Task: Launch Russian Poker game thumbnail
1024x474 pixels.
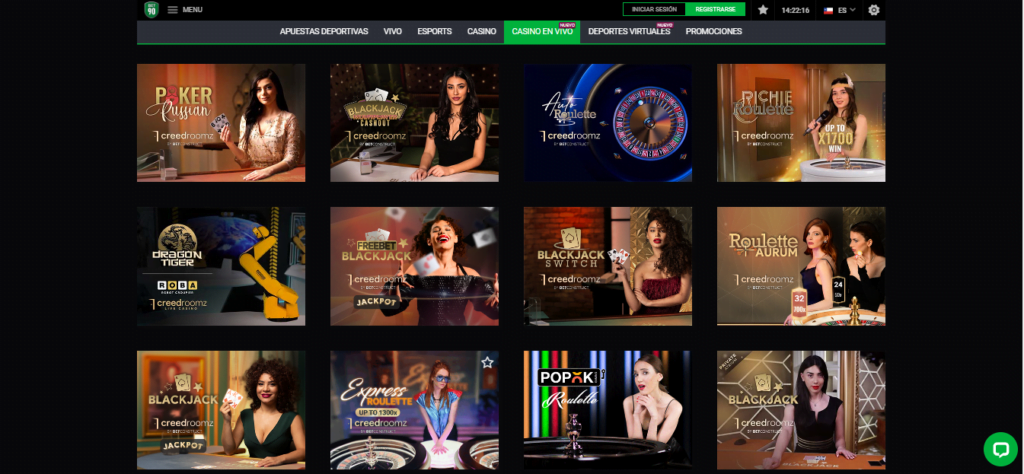Action: 221,123
